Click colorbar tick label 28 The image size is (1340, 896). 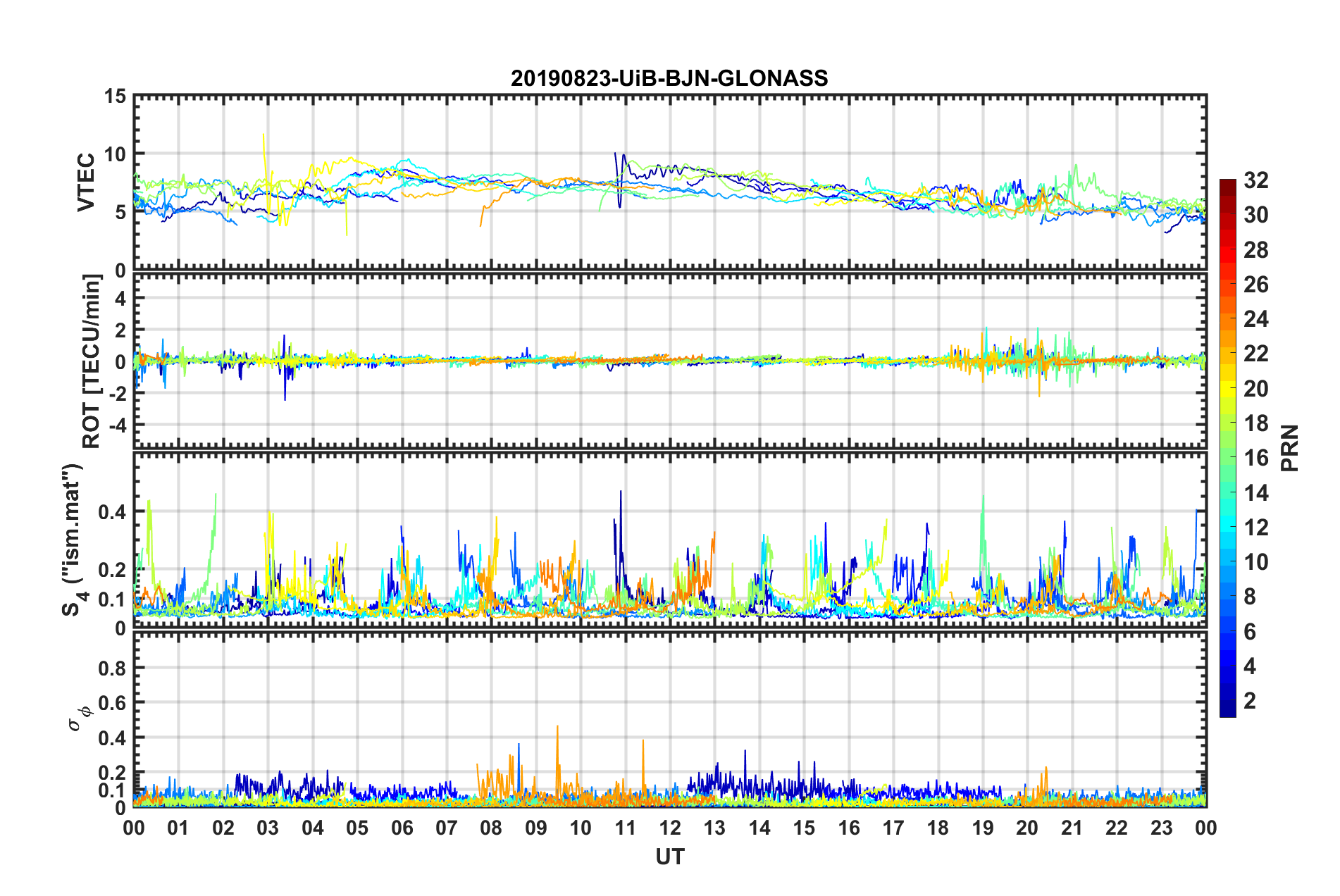(x=1255, y=250)
